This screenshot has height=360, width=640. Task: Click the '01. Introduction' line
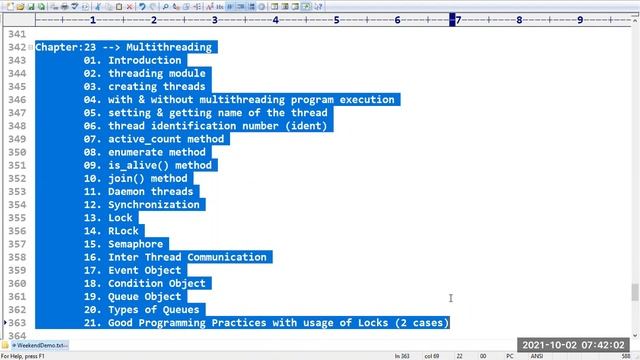pyautogui.click(x=132, y=60)
